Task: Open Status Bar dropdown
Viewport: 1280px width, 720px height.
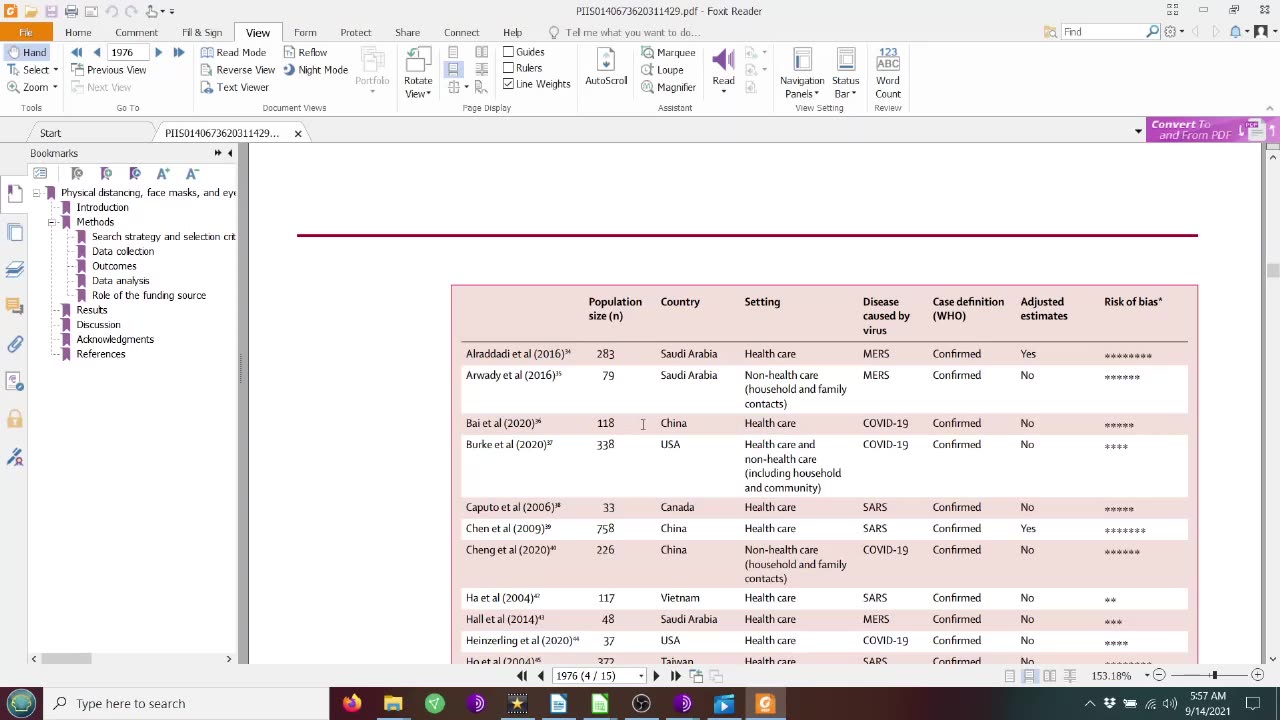Action: click(x=845, y=87)
